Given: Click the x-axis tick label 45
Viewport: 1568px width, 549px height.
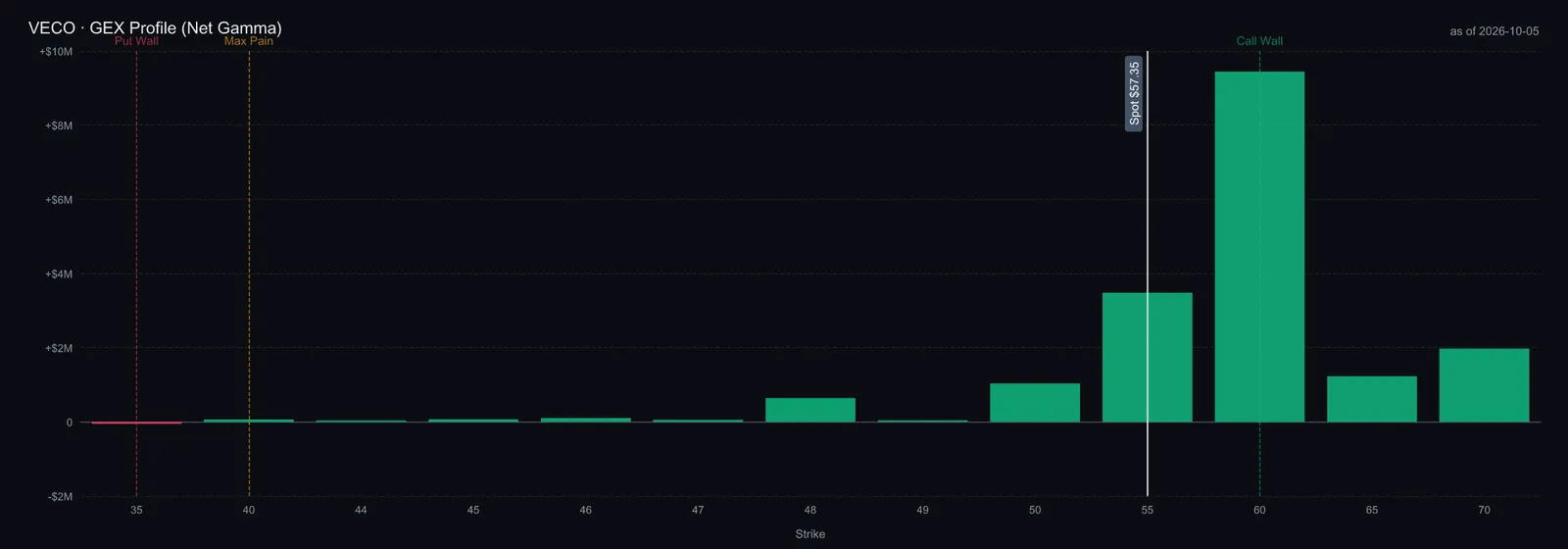Looking at the screenshot, I should point(473,510).
